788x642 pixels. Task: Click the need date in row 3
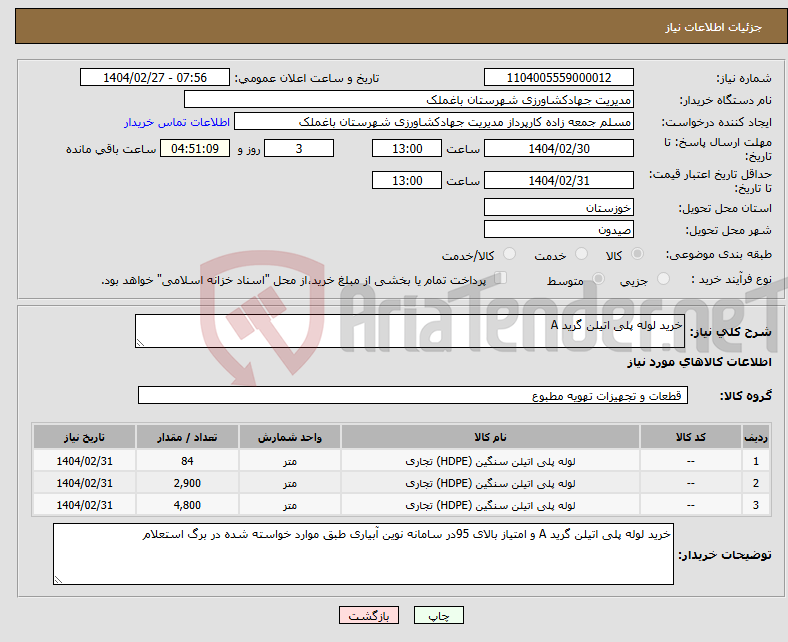84,505
